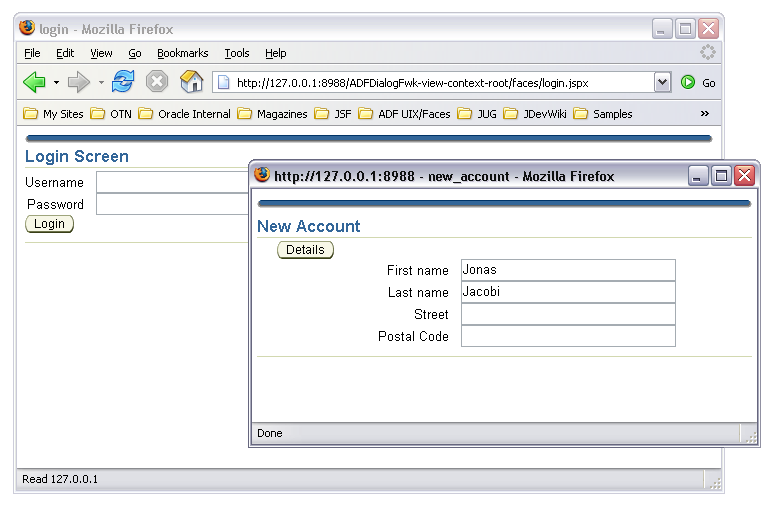Open the ADF UIX/Faces bookmark folder
This screenshot has width=772, height=508.
pos(404,114)
